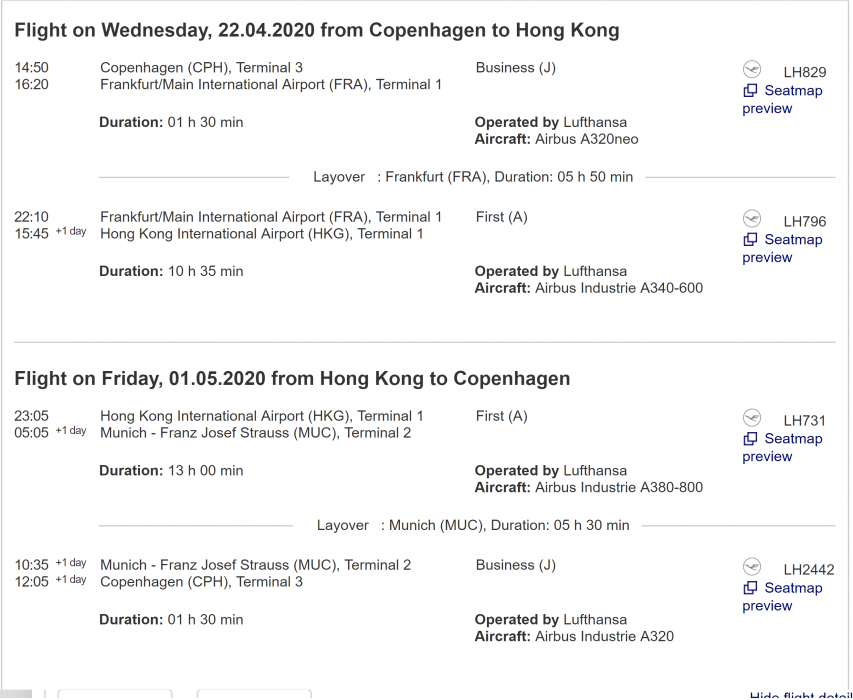This screenshot has height=700, width=853.
Task: Open the Seatmap preview link for LH829
Action: (x=792, y=91)
